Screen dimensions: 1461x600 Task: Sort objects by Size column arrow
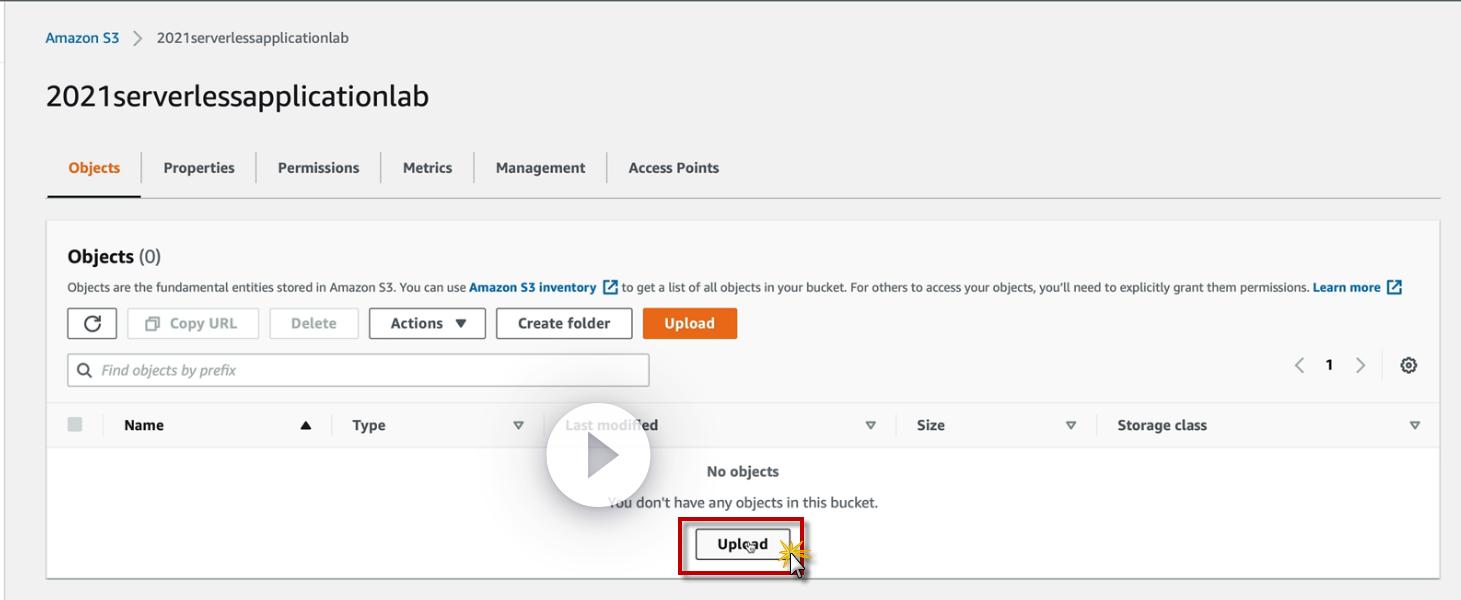[1071, 425]
